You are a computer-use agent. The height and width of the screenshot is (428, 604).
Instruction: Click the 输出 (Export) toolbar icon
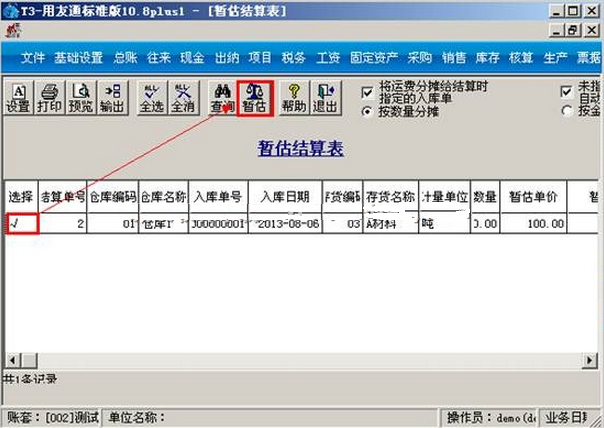coord(112,98)
